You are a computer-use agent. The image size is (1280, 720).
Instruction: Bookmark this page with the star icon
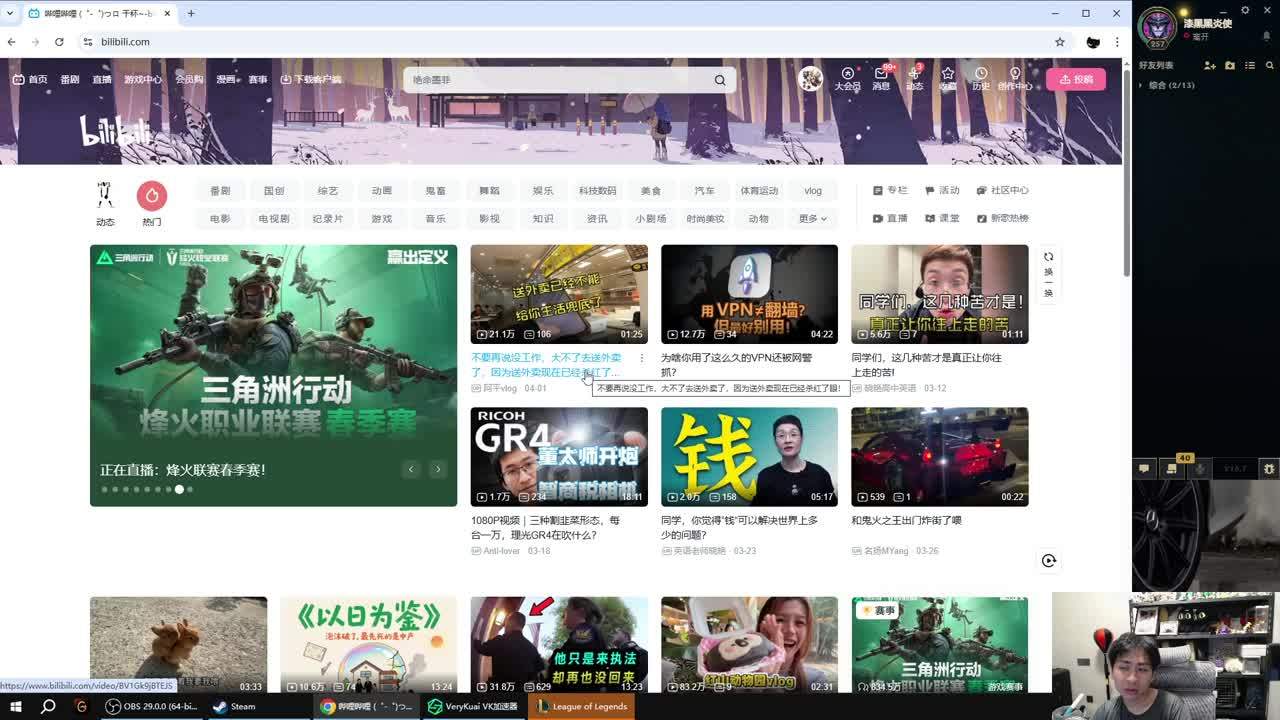pyautogui.click(x=1060, y=42)
